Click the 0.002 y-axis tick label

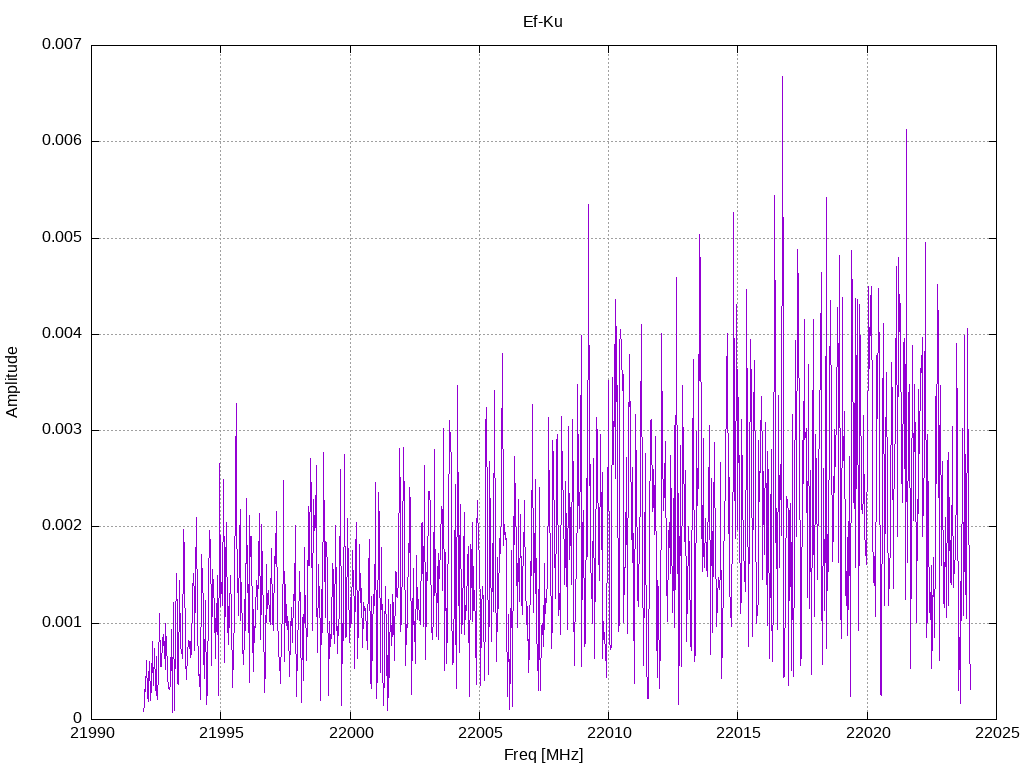point(62,526)
